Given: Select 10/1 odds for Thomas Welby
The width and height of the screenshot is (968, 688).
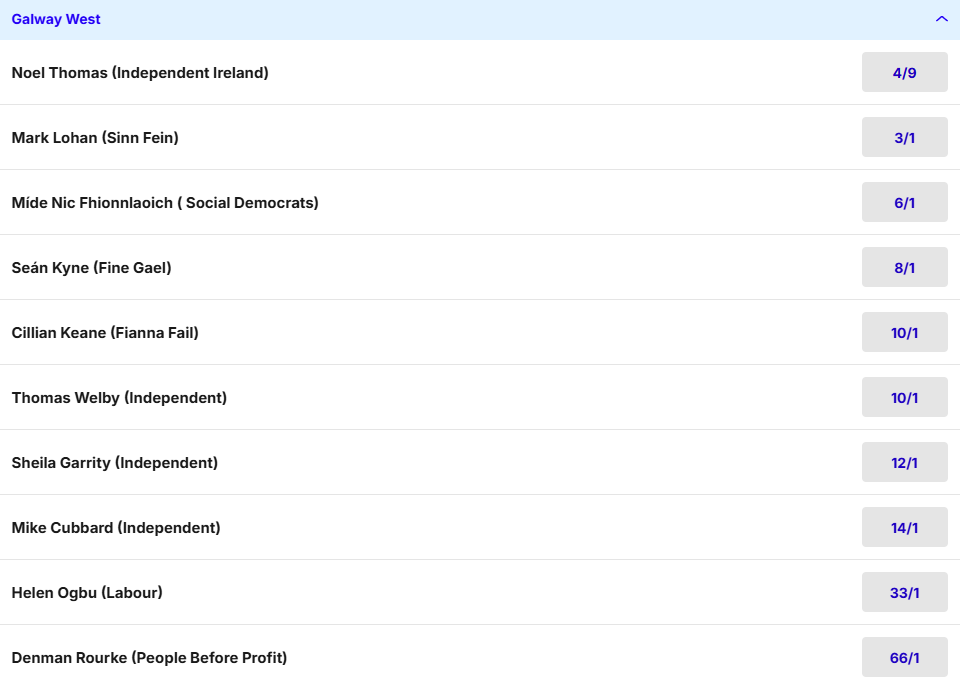Looking at the screenshot, I should 904,397.
